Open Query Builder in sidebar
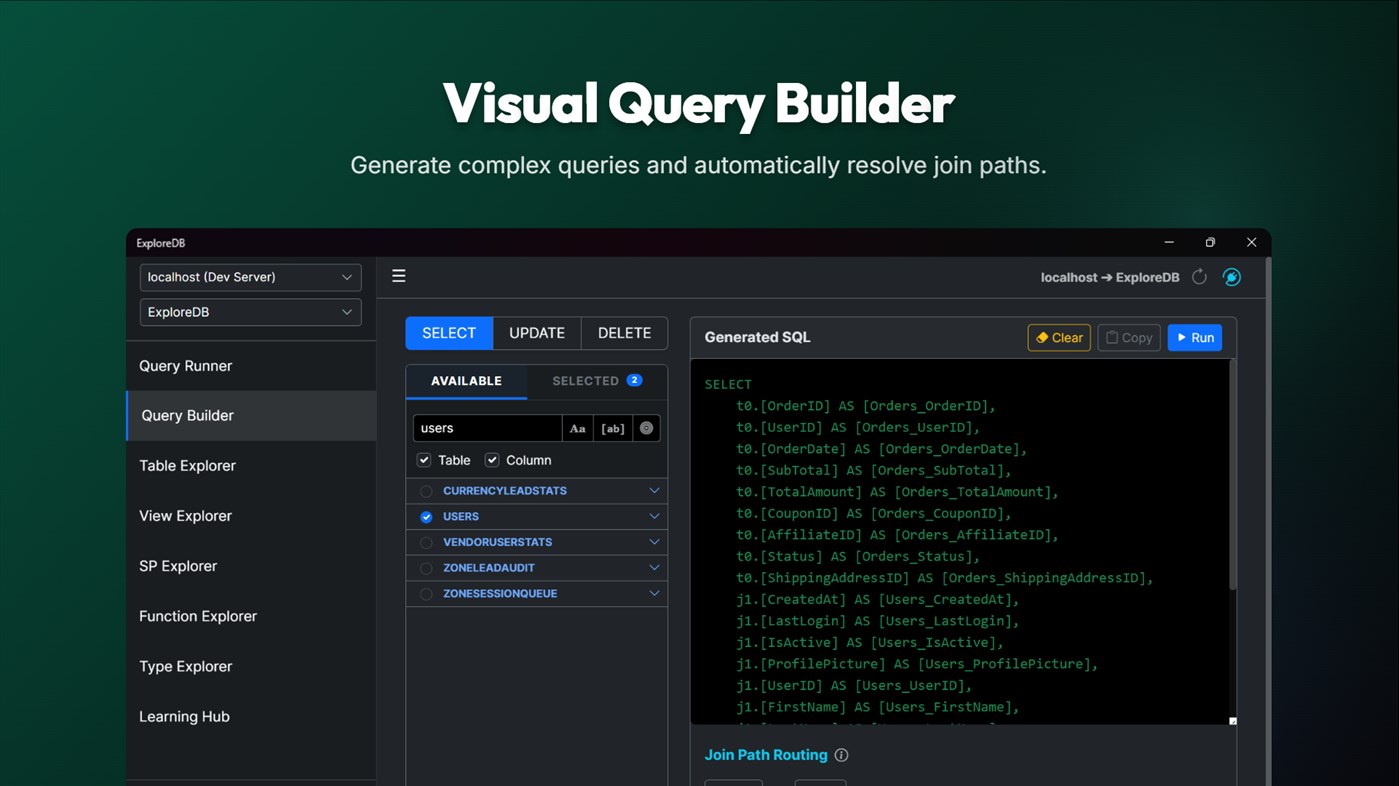 251,416
